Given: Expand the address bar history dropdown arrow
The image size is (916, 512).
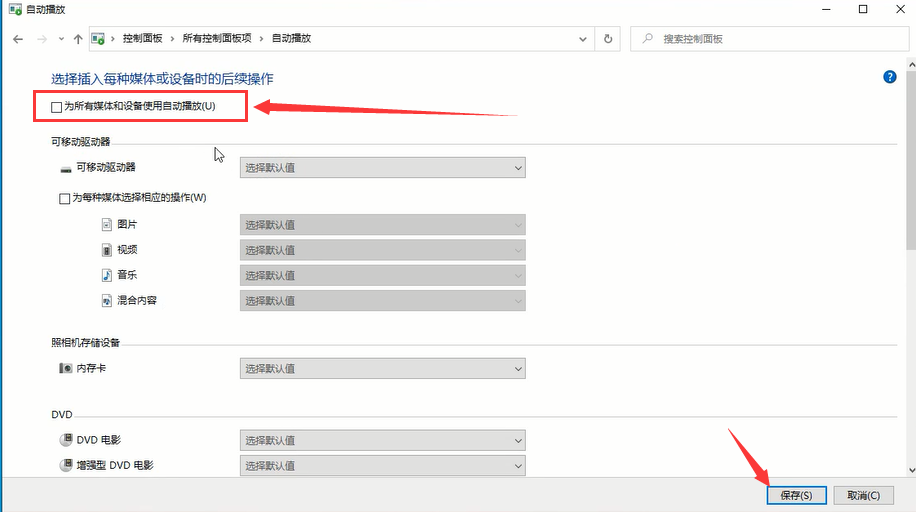Looking at the screenshot, I should click(584, 39).
